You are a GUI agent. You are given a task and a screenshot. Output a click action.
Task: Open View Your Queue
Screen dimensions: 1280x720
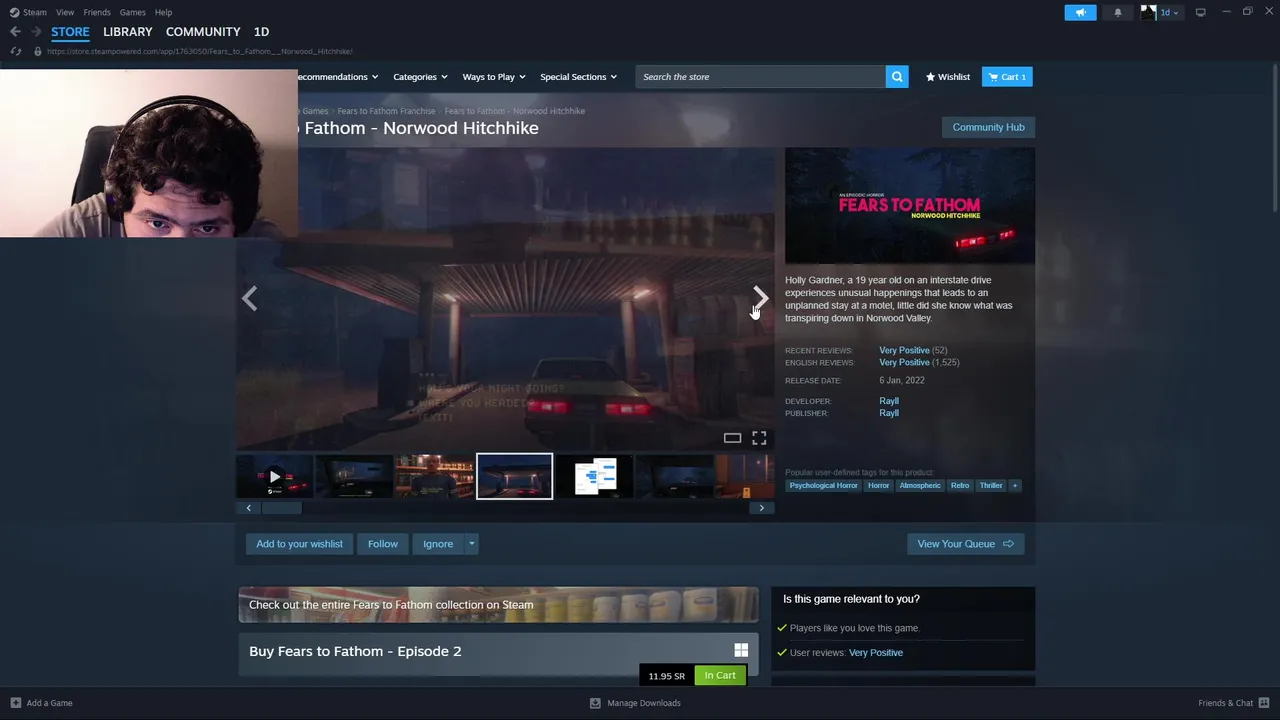click(x=965, y=544)
